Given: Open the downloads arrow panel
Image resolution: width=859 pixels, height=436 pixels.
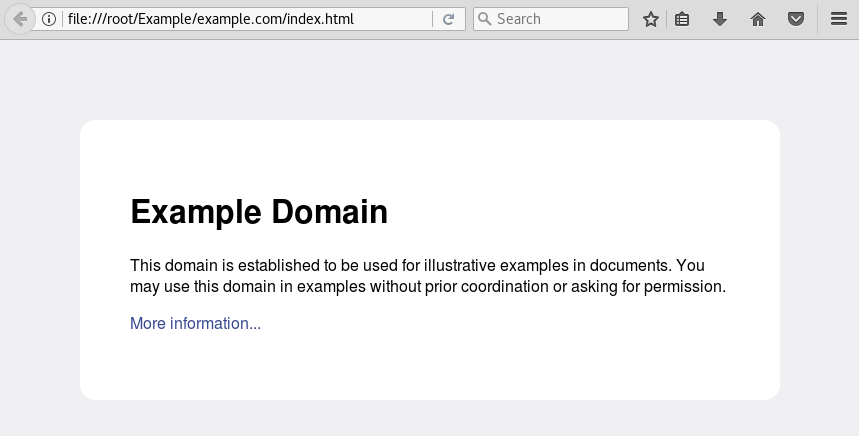Looking at the screenshot, I should tap(720, 20).
